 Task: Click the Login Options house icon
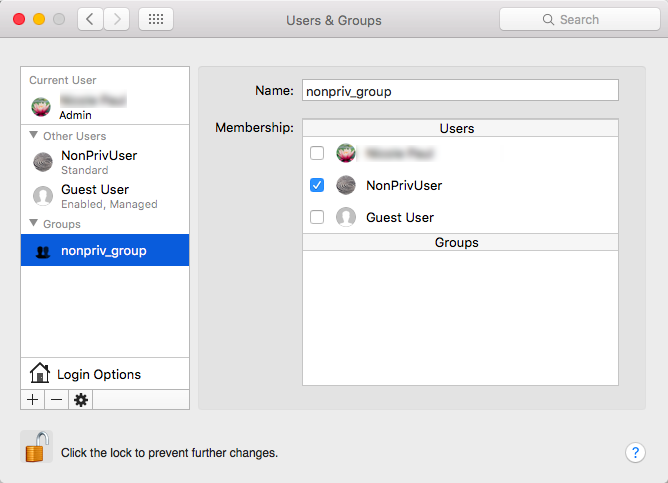click(40, 374)
